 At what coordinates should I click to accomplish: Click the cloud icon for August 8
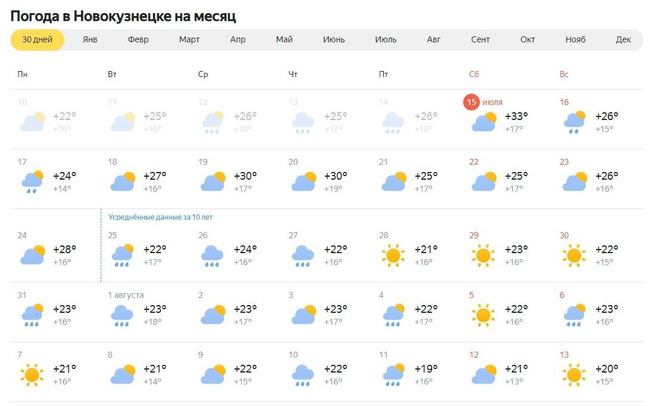point(123,376)
